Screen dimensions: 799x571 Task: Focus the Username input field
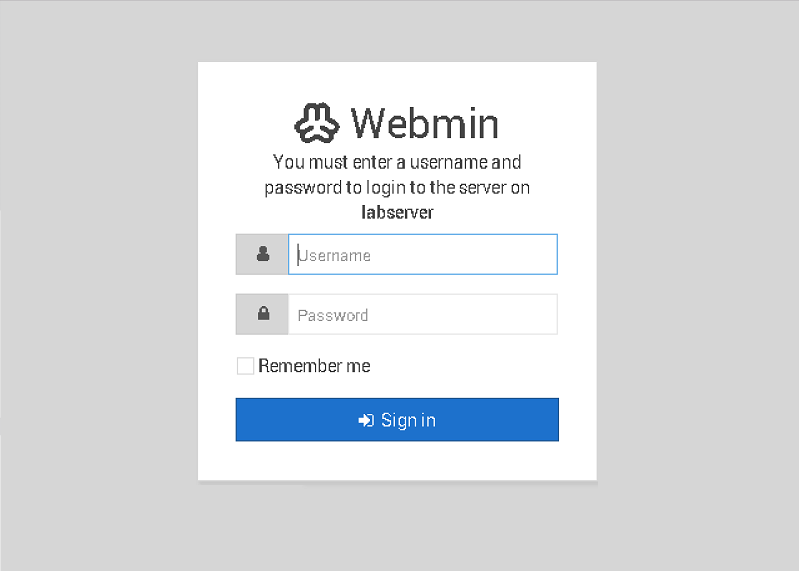[x=423, y=254]
